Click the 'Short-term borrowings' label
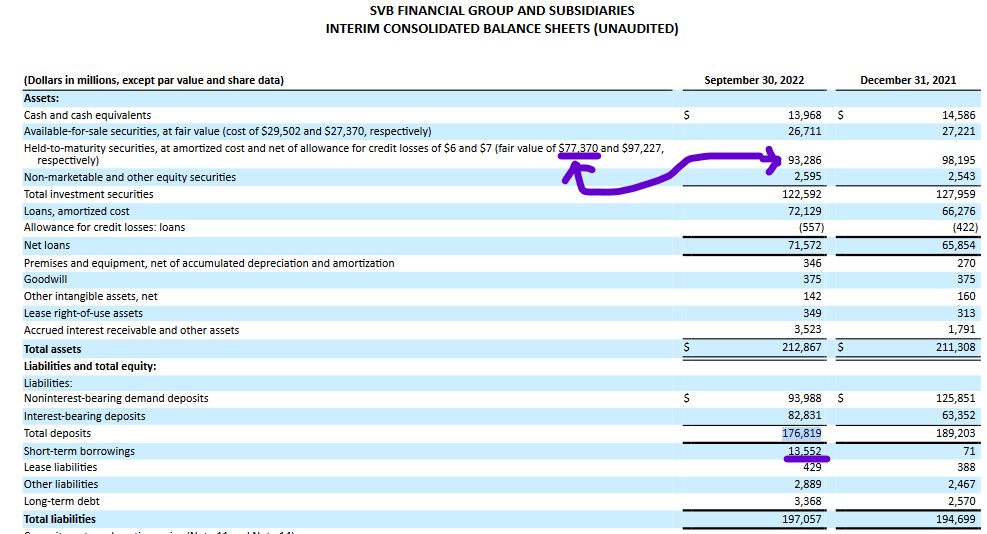The image size is (987, 534). 79,452
